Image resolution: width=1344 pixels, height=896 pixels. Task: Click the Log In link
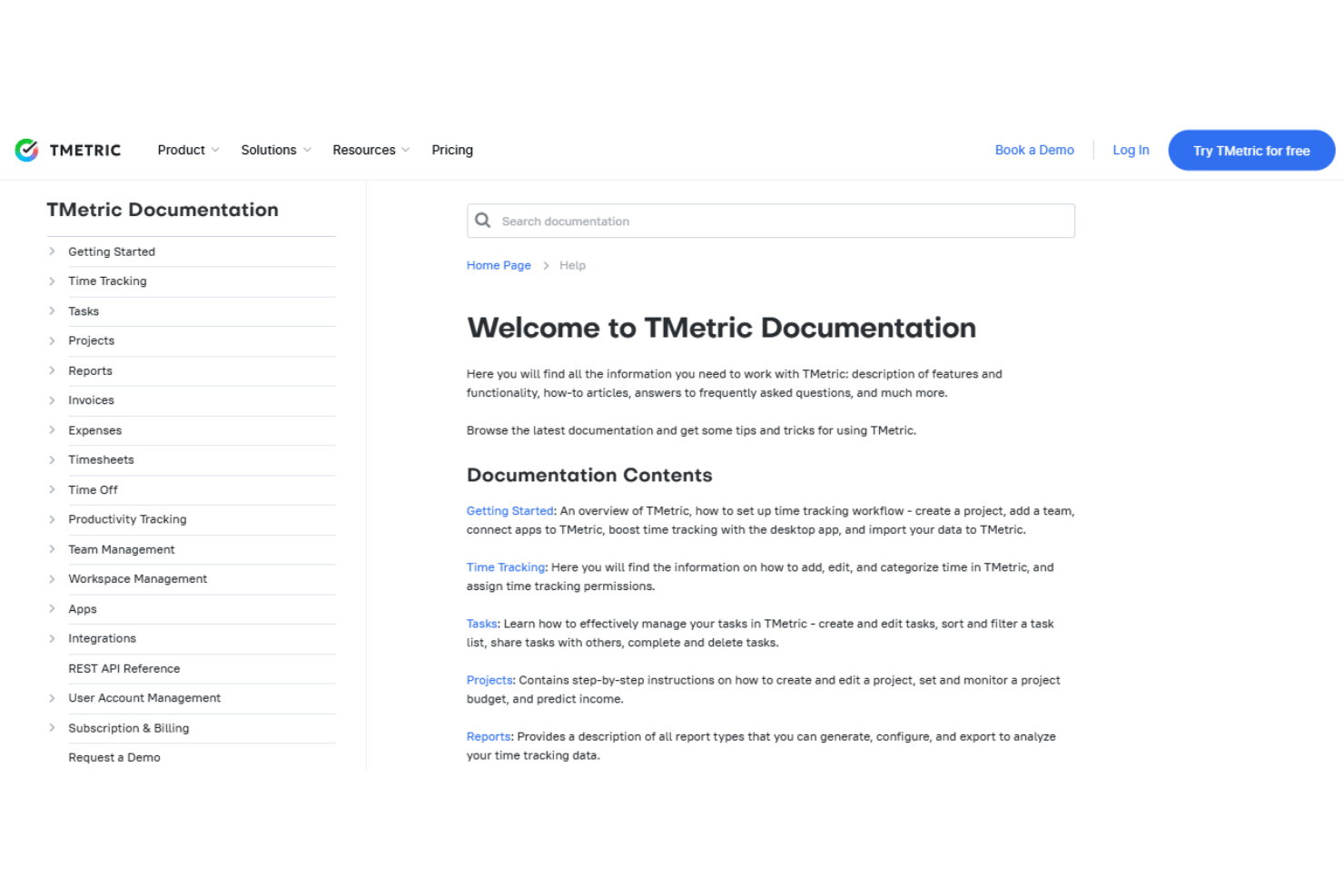click(1131, 150)
